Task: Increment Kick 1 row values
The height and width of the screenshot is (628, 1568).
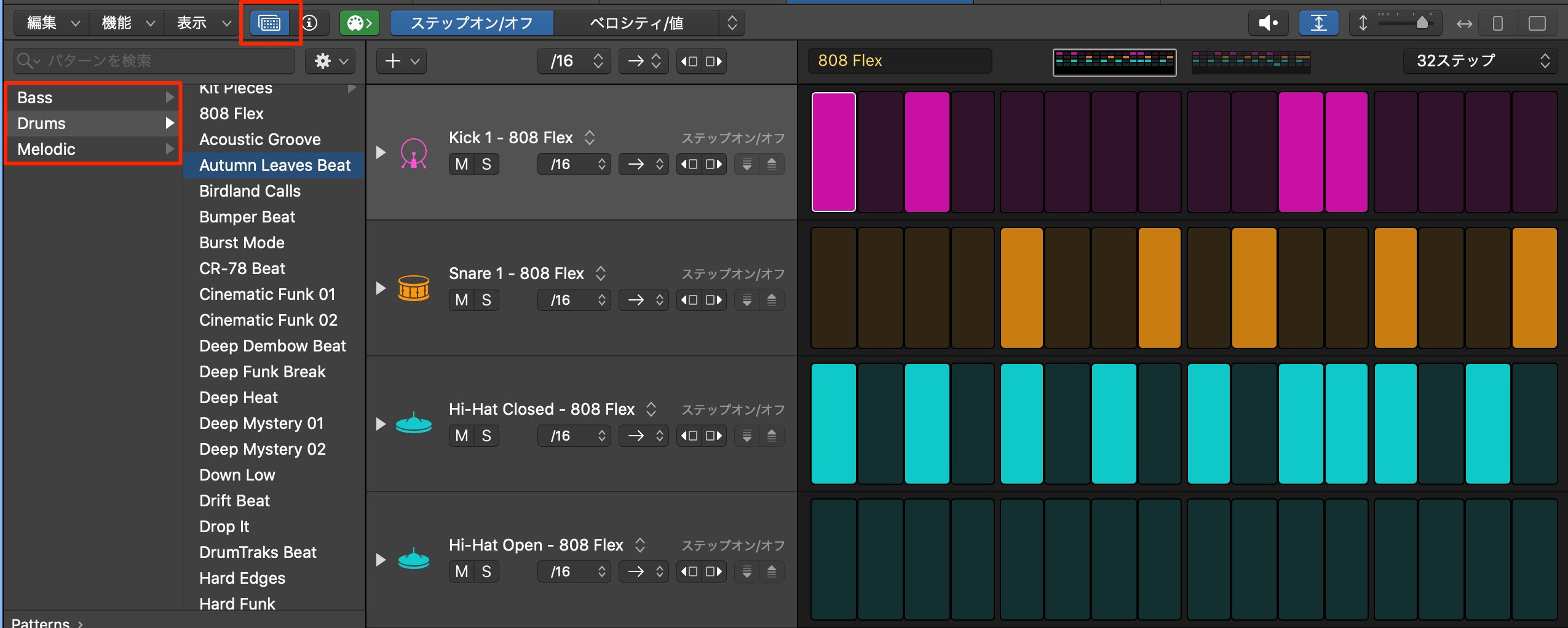Action: 772,164
